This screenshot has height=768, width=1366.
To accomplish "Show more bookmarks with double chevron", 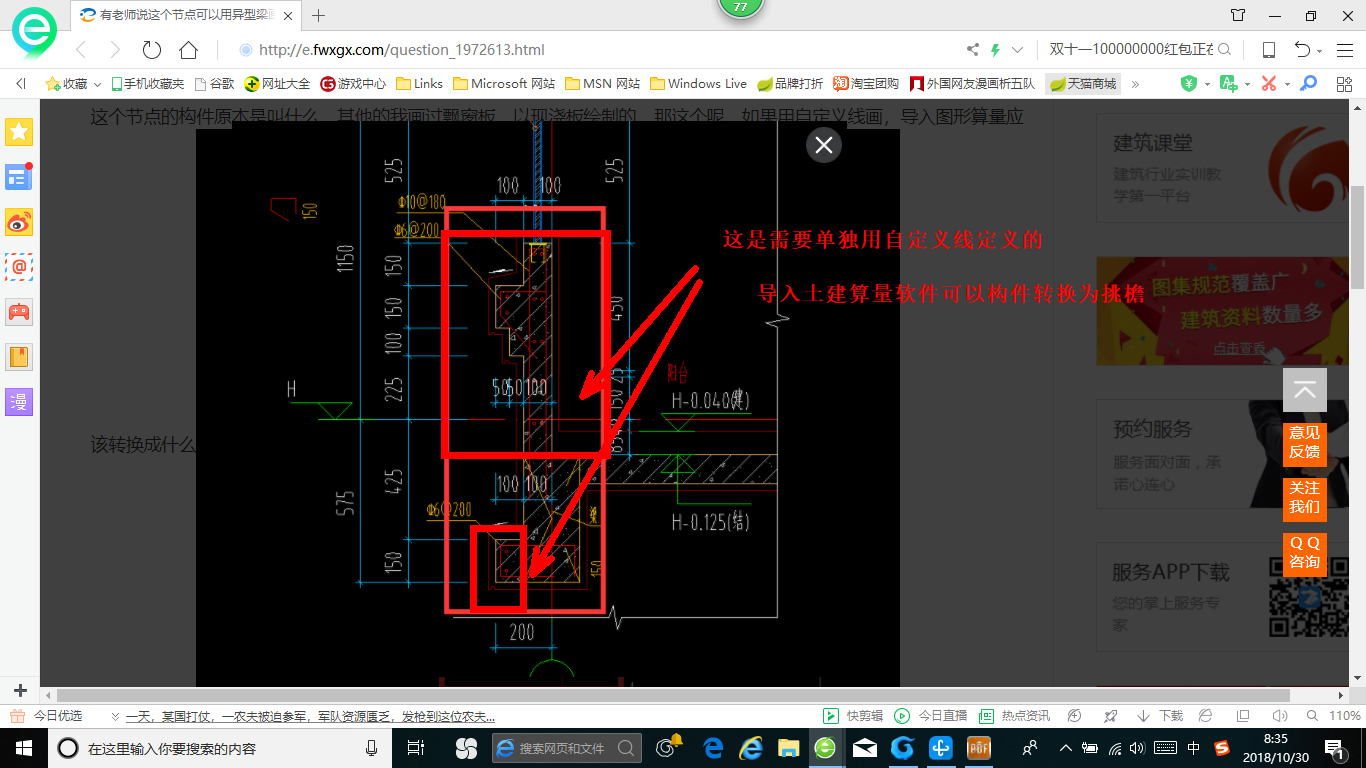I will (x=1135, y=84).
